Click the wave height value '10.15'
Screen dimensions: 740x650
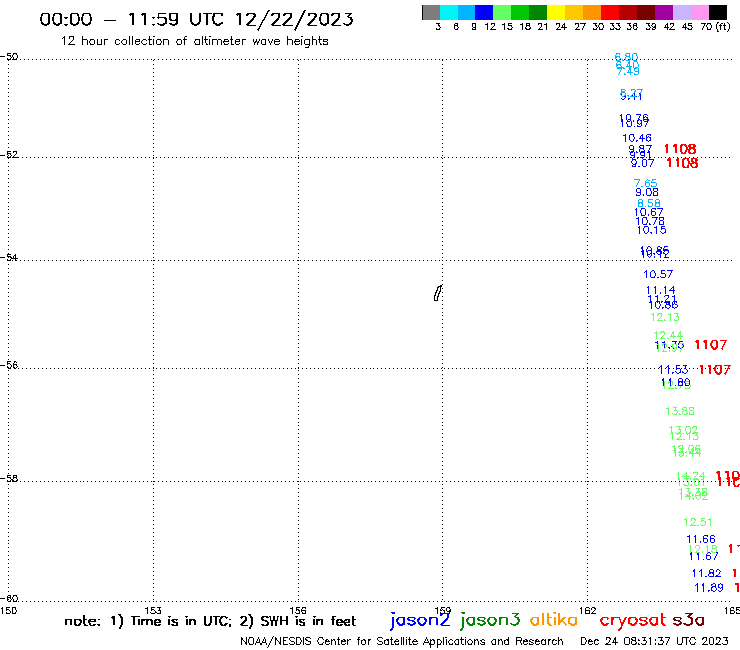click(651, 230)
